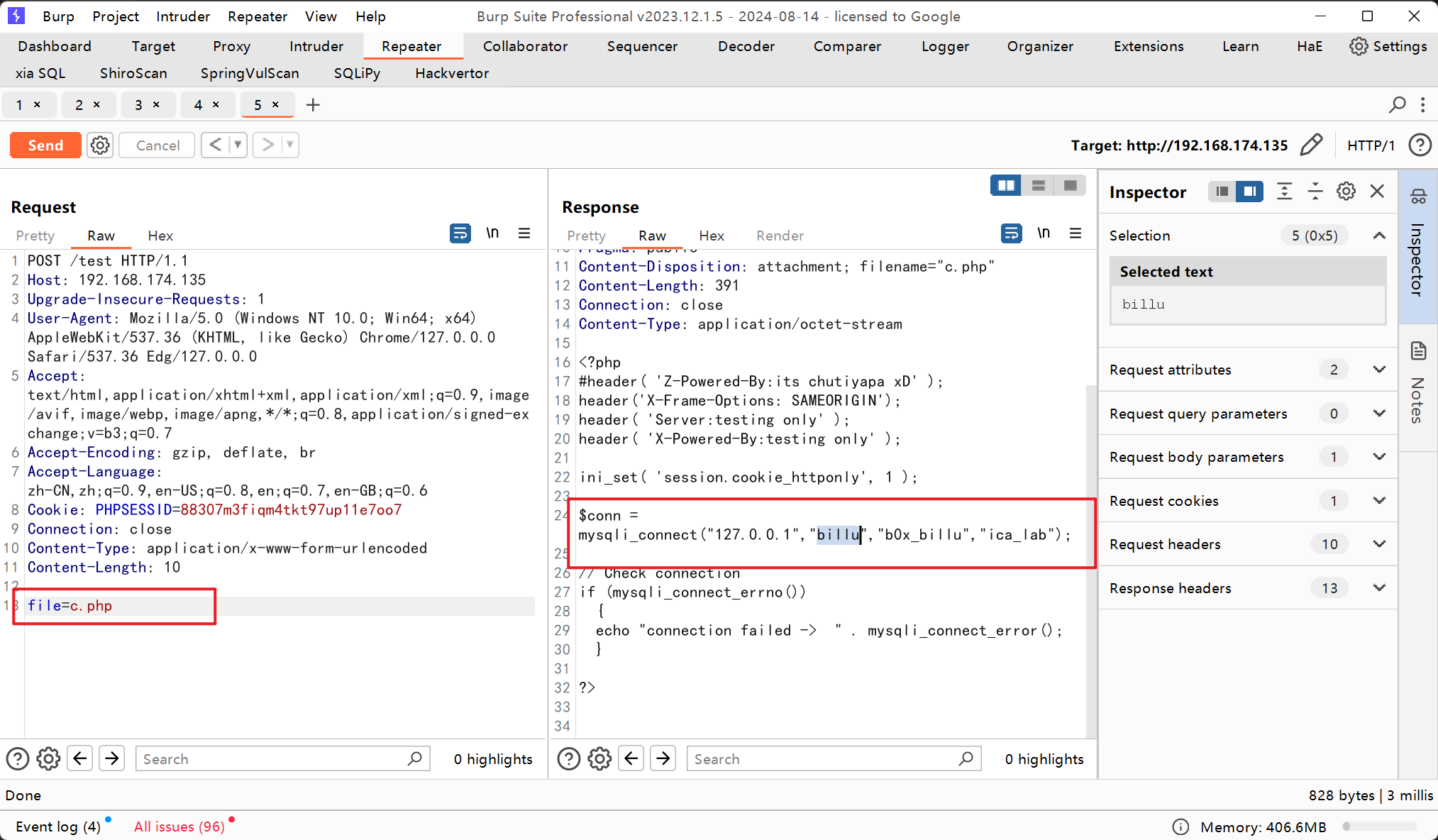1438x840 pixels.
Task: Open Inspector settings gear
Action: click(x=1346, y=192)
